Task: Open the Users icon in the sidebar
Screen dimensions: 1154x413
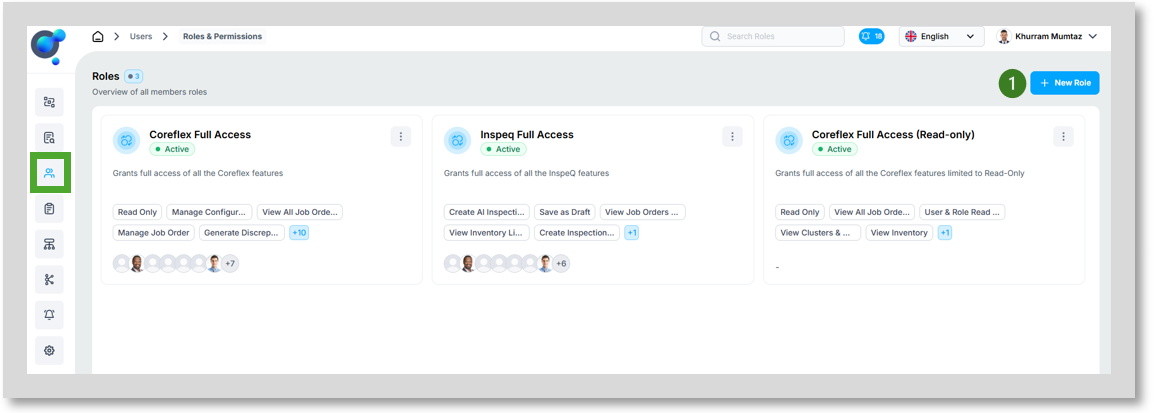Action: [x=49, y=173]
